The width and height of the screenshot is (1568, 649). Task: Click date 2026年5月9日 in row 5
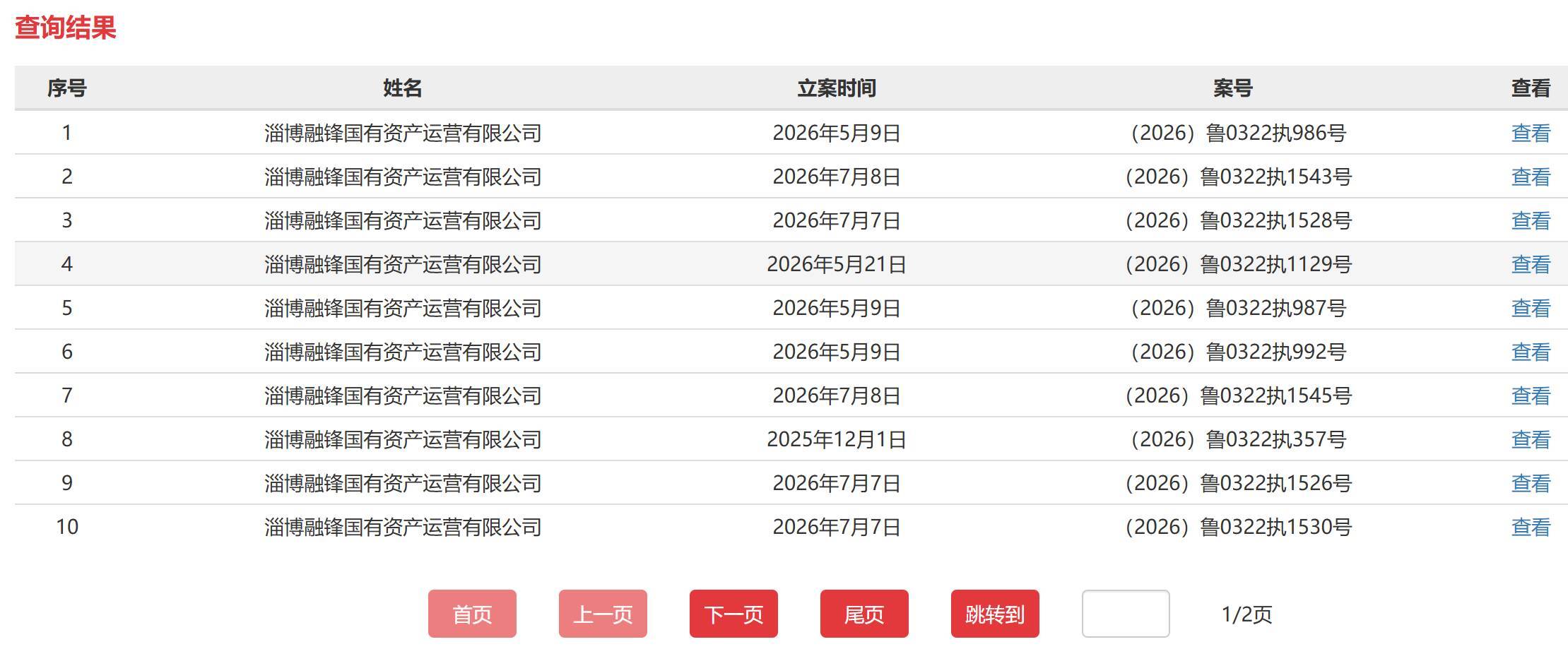(x=837, y=308)
